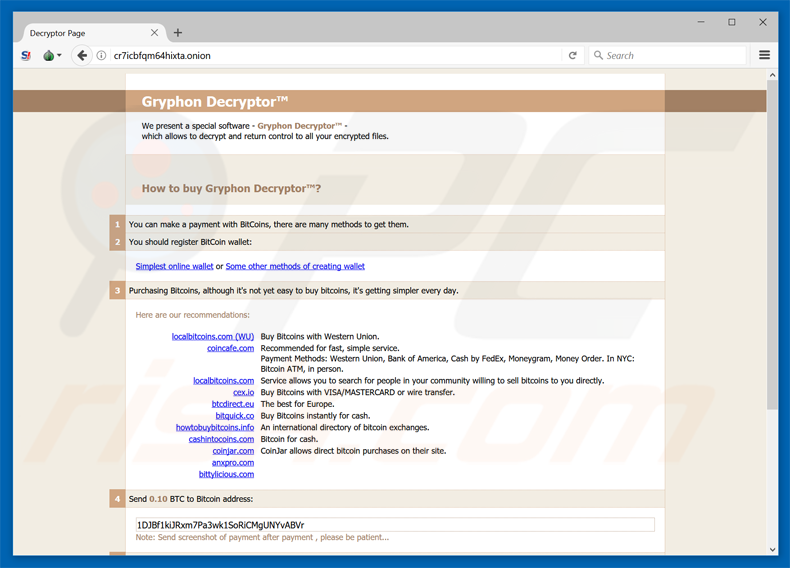Open a new tab with the plus button
The width and height of the screenshot is (790, 568).
point(178,33)
